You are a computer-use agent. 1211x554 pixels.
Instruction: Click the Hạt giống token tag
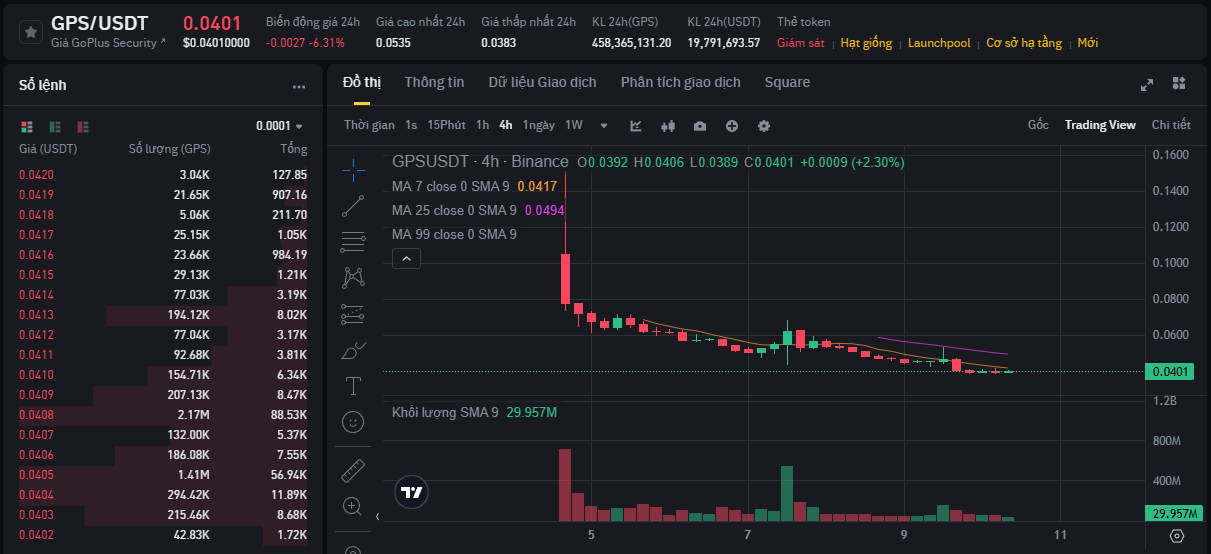coord(866,43)
